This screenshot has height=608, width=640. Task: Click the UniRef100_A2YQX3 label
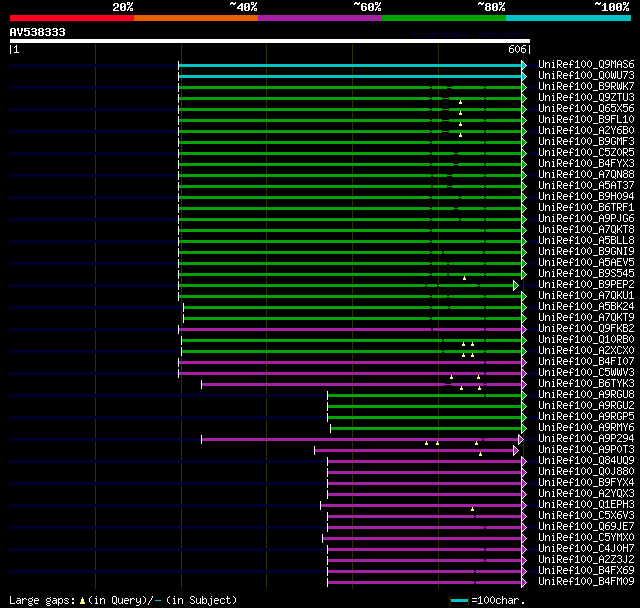pyautogui.click(x=586, y=494)
